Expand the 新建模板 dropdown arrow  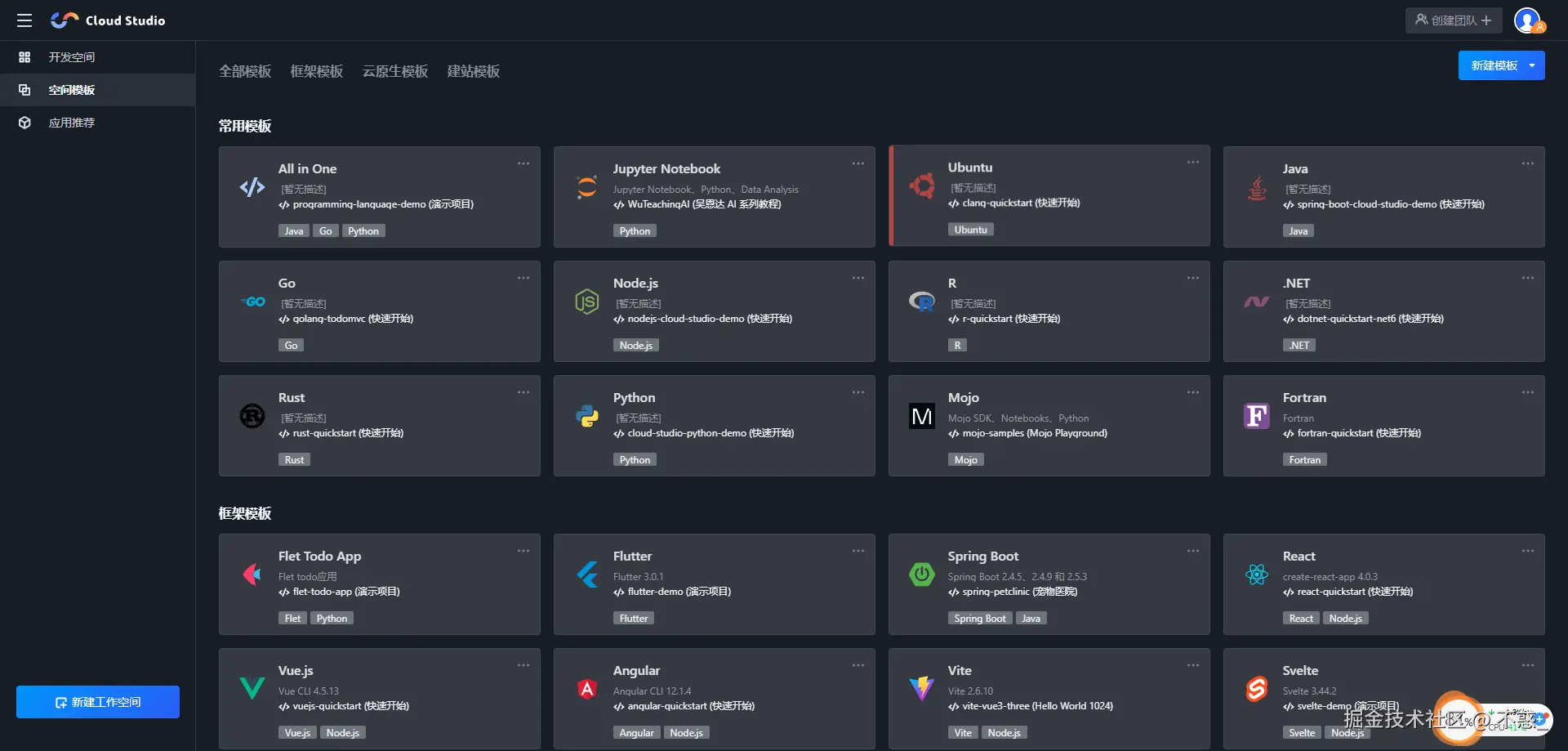[x=1532, y=65]
